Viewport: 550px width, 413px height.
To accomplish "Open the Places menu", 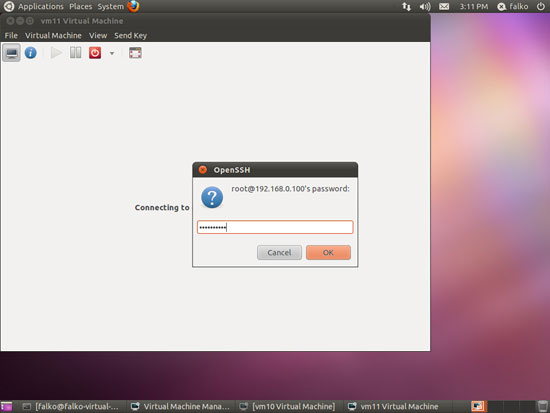I will tap(81, 6).
